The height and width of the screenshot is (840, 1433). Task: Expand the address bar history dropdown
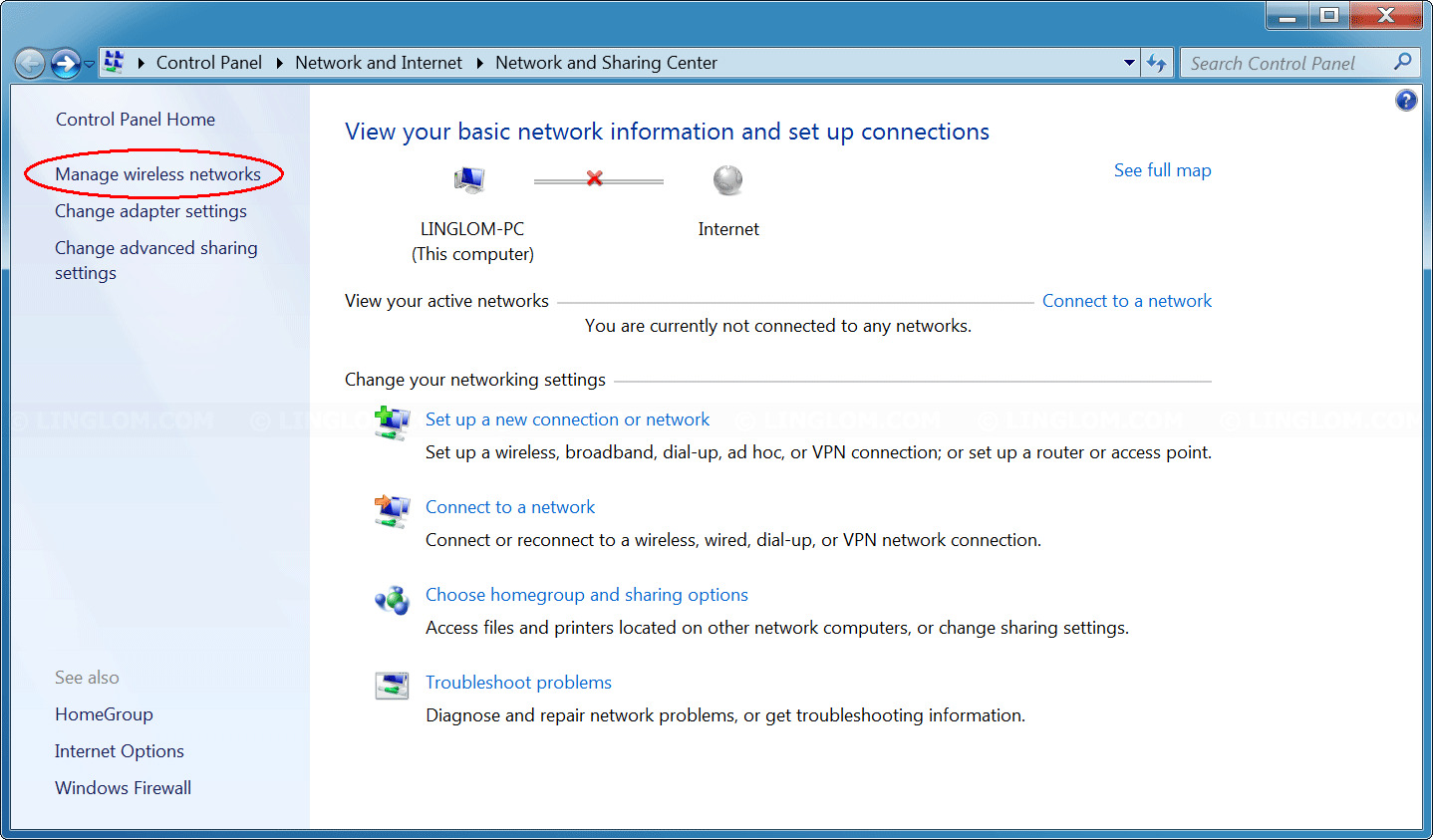(1129, 63)
